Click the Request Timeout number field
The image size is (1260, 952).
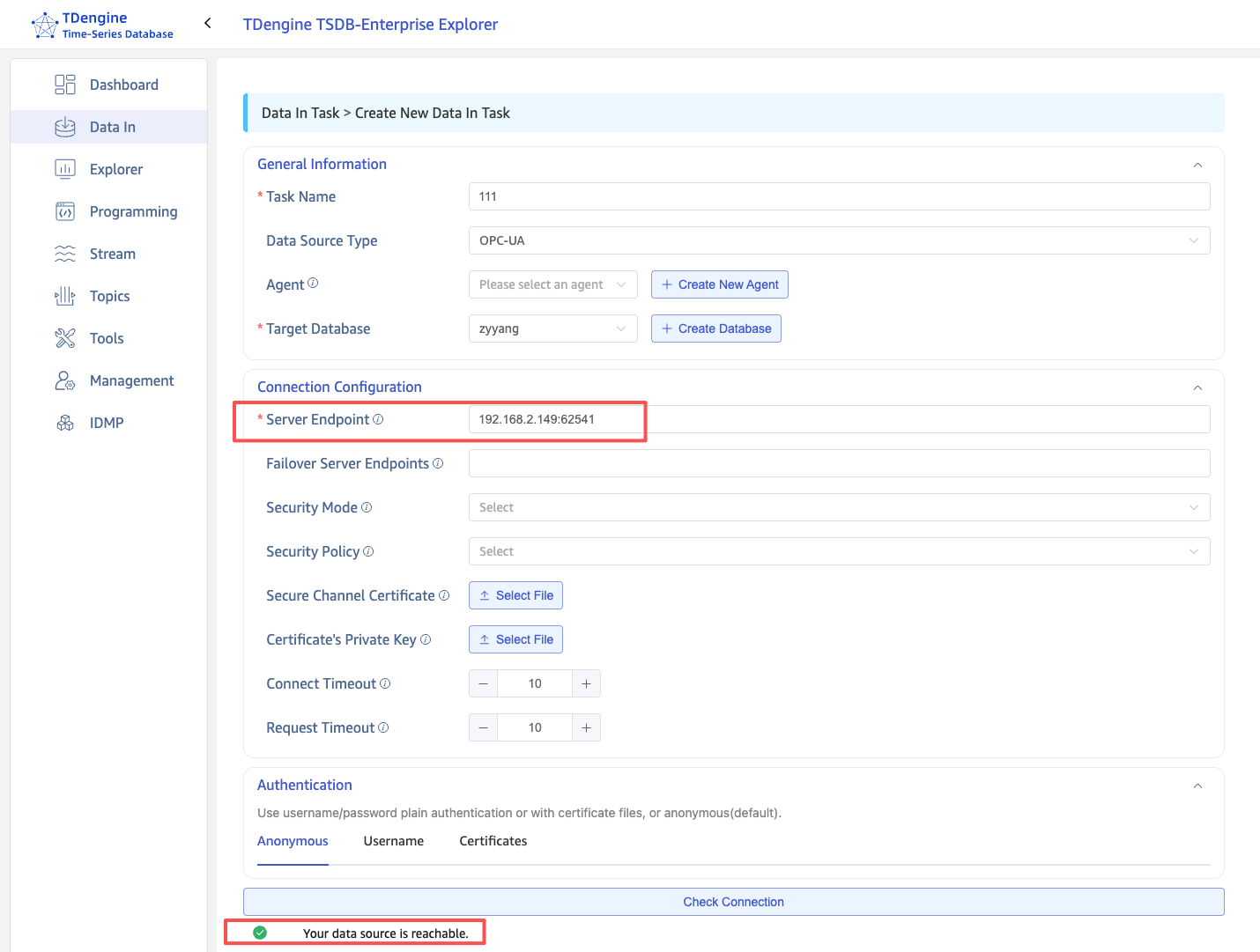point(535,727)
